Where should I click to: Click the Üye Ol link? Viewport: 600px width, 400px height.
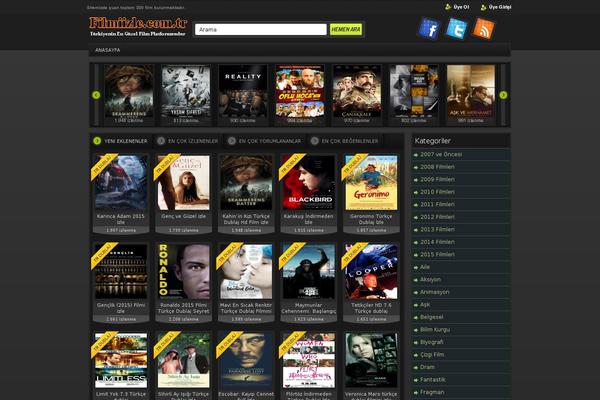(461, 7)
